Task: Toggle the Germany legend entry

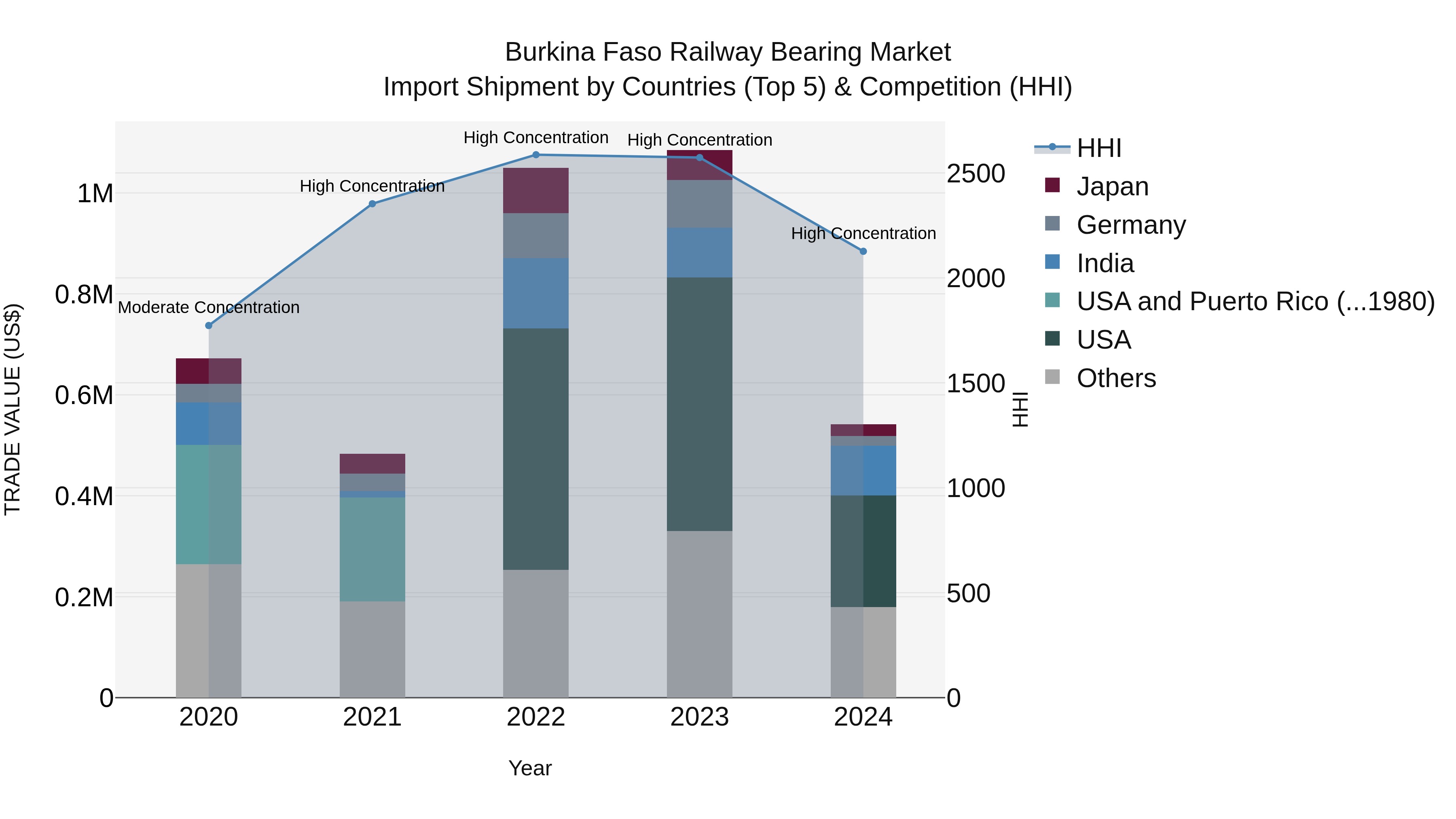Action: click(1115, 225)
